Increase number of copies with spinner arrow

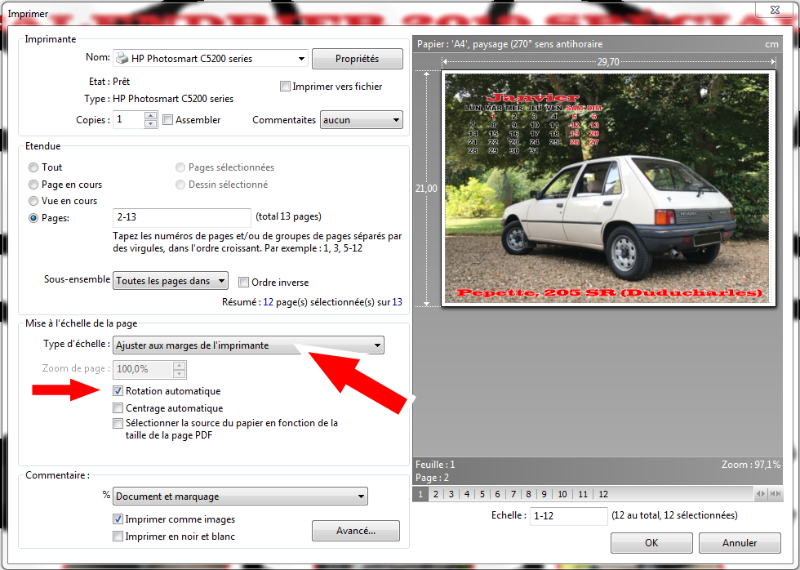[x=151, y=115]
